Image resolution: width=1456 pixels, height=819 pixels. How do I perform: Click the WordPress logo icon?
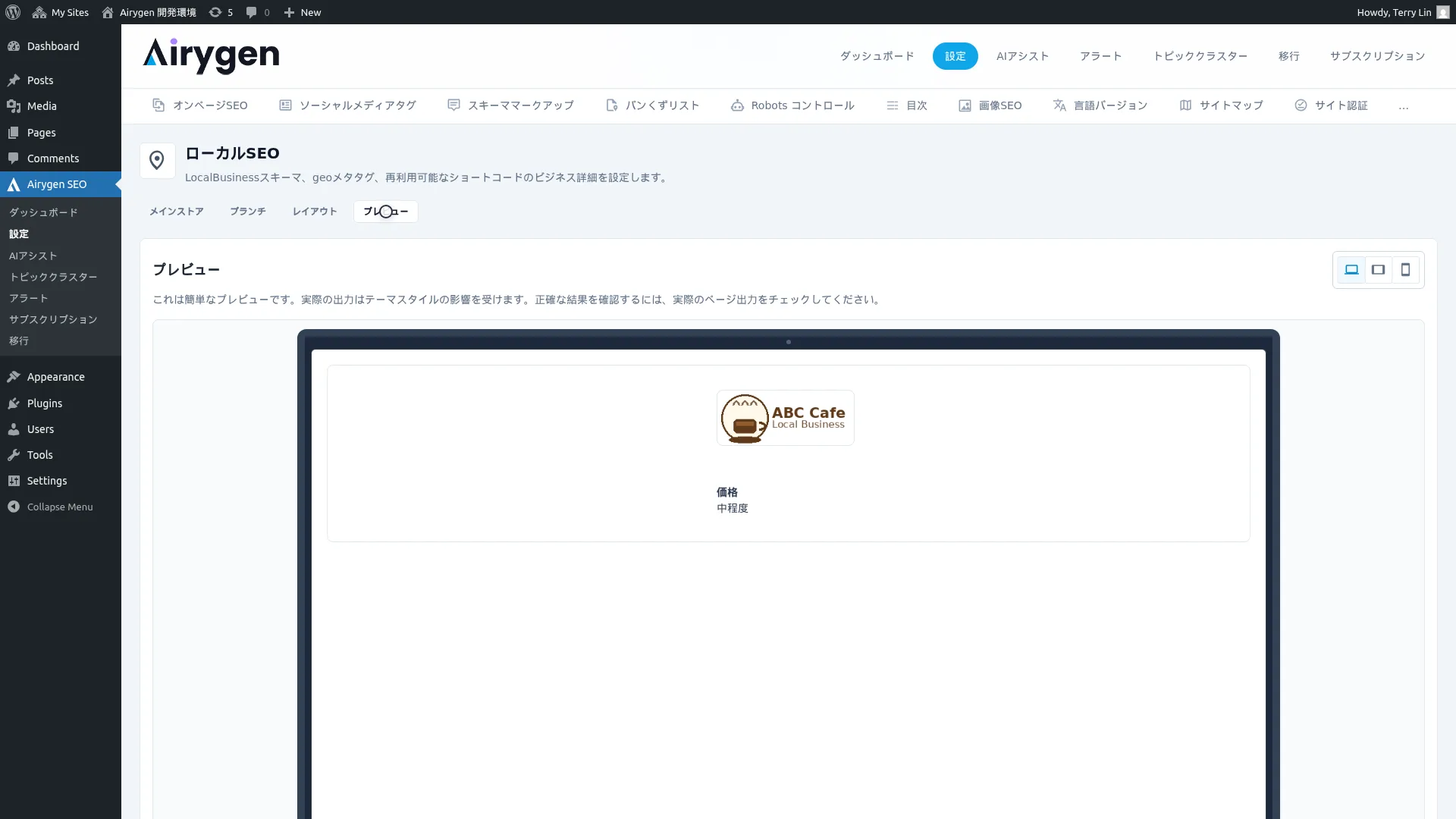pos(13,12)
